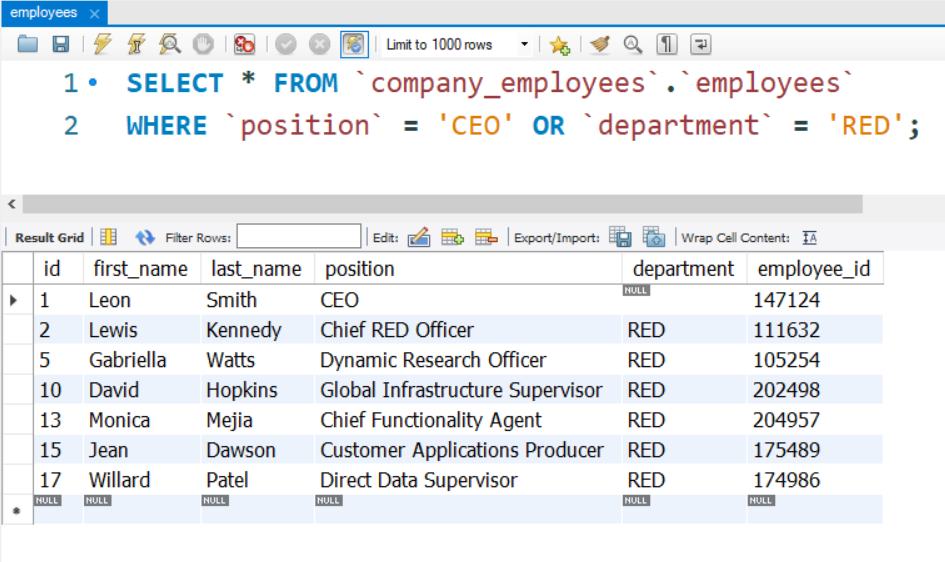Screen dimensions: 945x562
Task: Select the NULL department cell for Leon
Action: point(684,300)
